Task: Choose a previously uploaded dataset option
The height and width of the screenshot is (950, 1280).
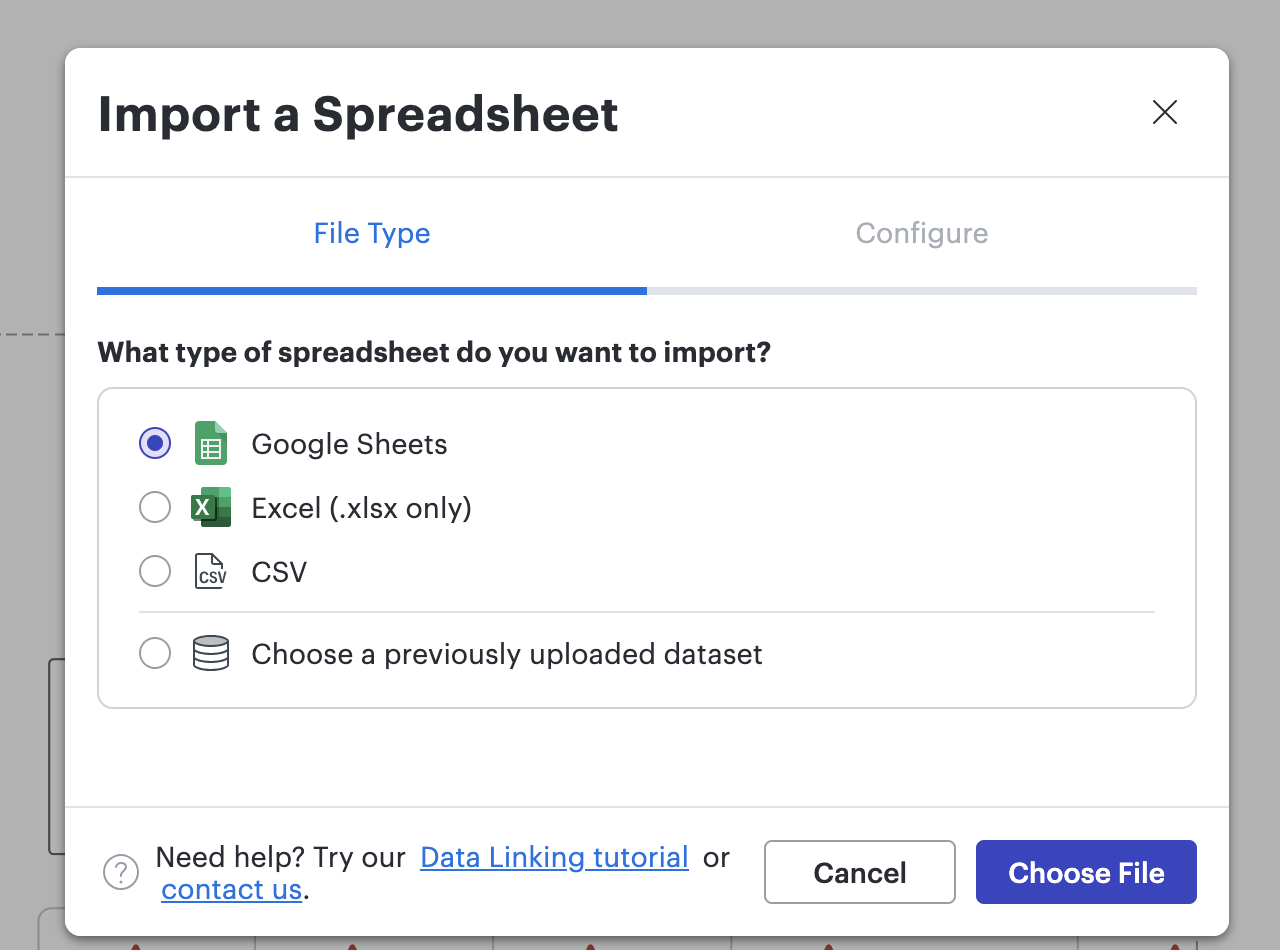Action: (155, 653)
